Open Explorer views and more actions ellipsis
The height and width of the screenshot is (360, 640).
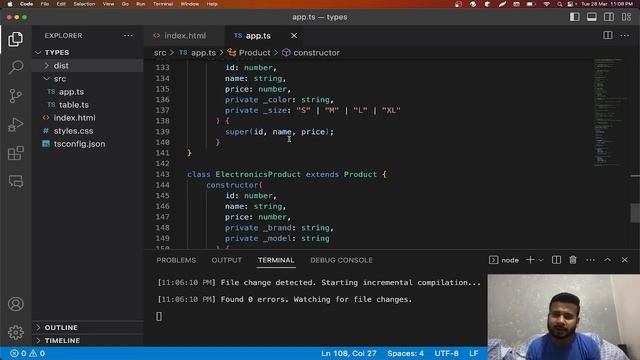[x=128, y=36]
